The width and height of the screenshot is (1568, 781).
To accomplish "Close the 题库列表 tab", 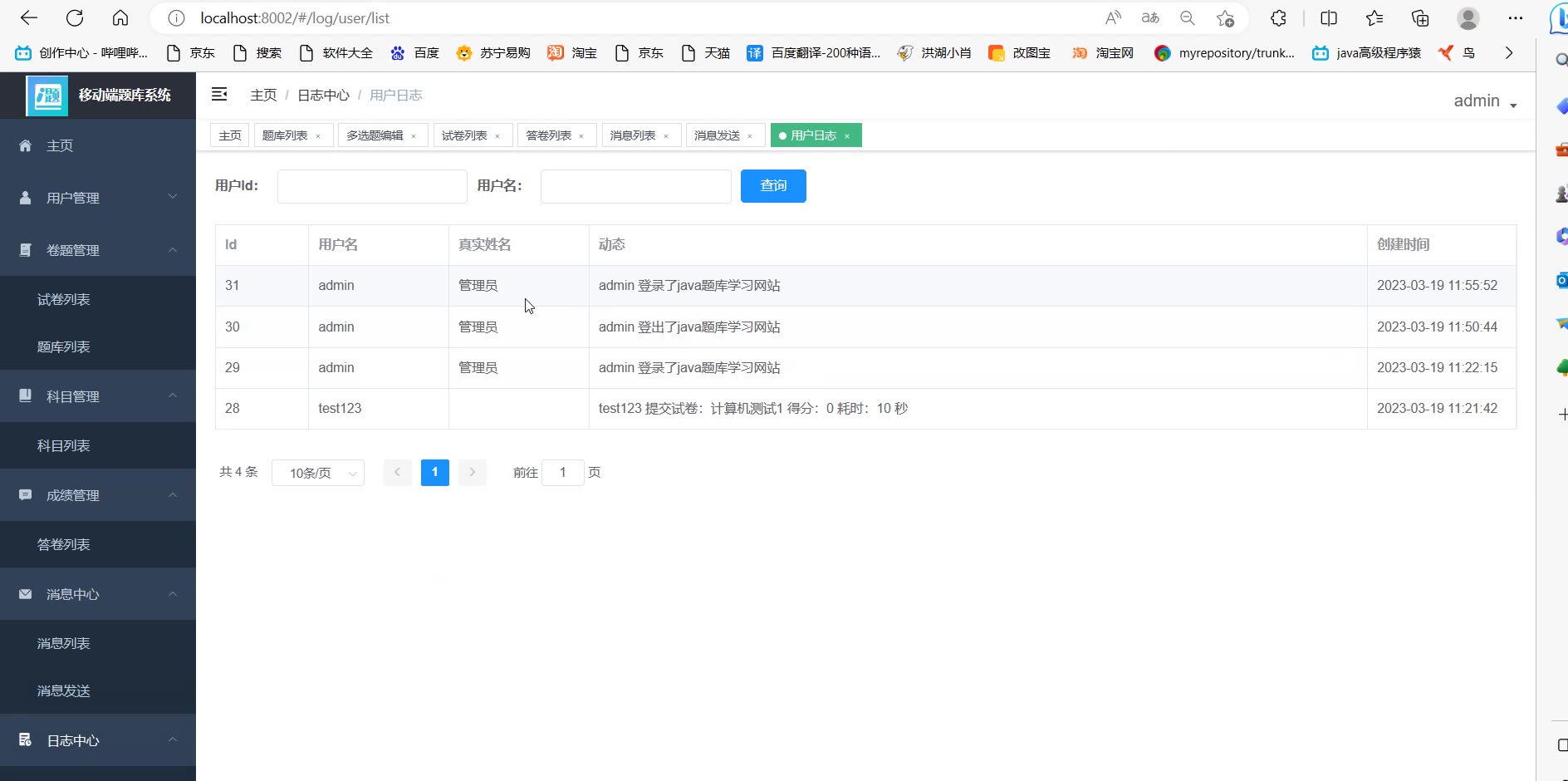I will (x=318, y=136).
